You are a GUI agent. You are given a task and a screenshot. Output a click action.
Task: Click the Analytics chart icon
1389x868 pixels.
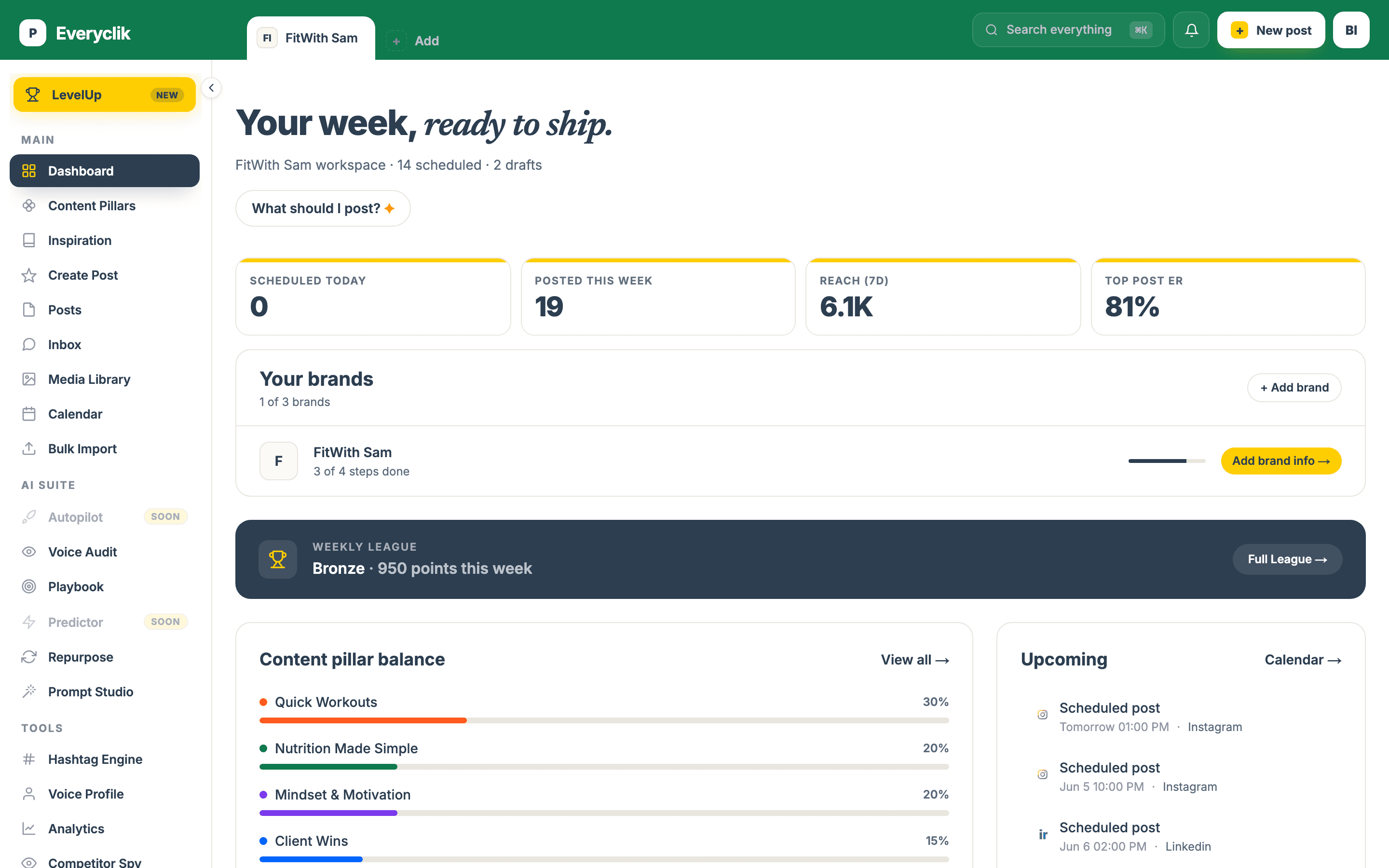29,828
